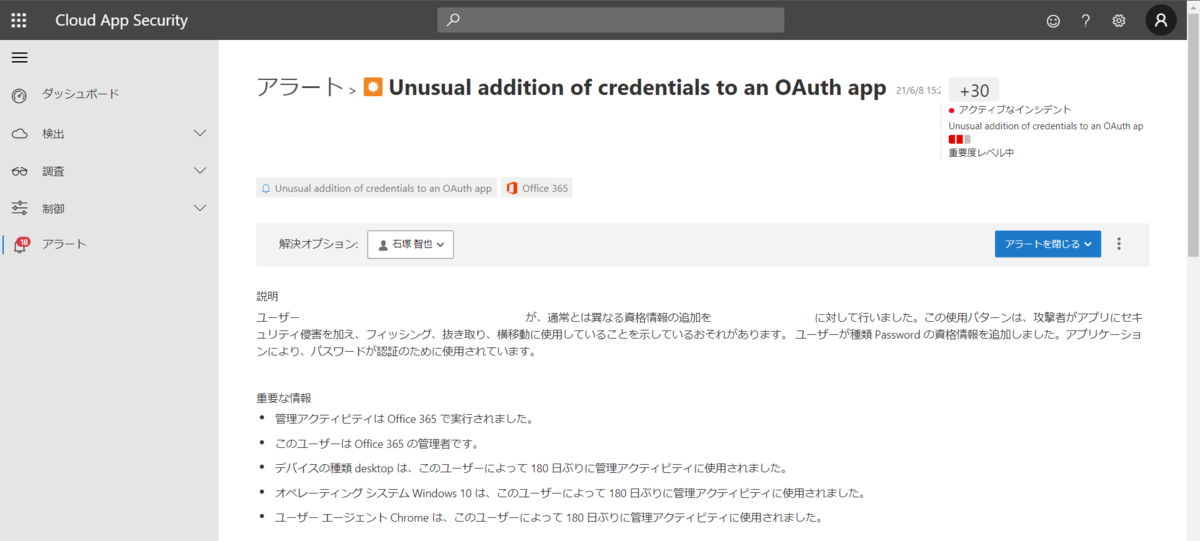
Task: Click the Office 365 tag
Action: [x=537, y=187]
